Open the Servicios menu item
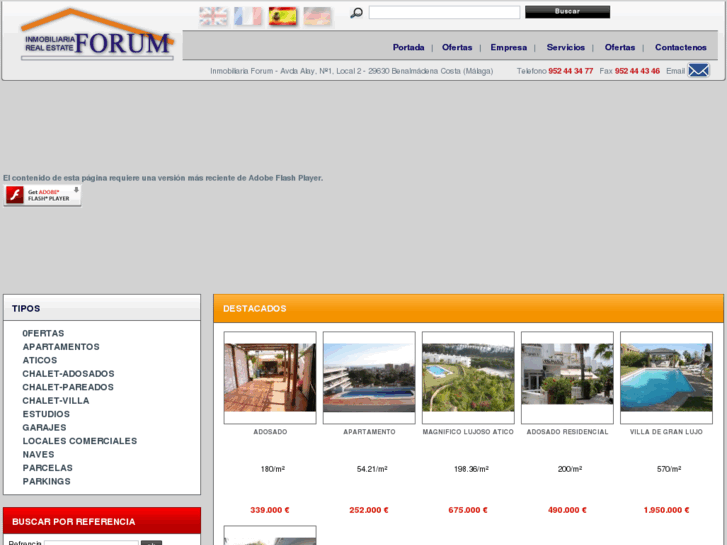Viewport: 727px width, 545px height. point(566,47)
